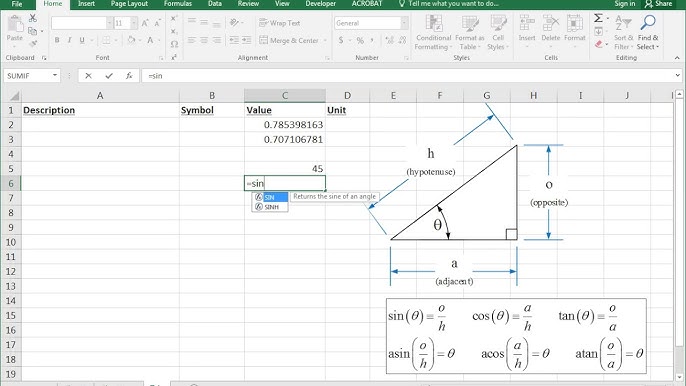Expand the Name Box dropdown showing SUMIF
Viewport: 686px width, 386px height.
[x=55, y=76]
